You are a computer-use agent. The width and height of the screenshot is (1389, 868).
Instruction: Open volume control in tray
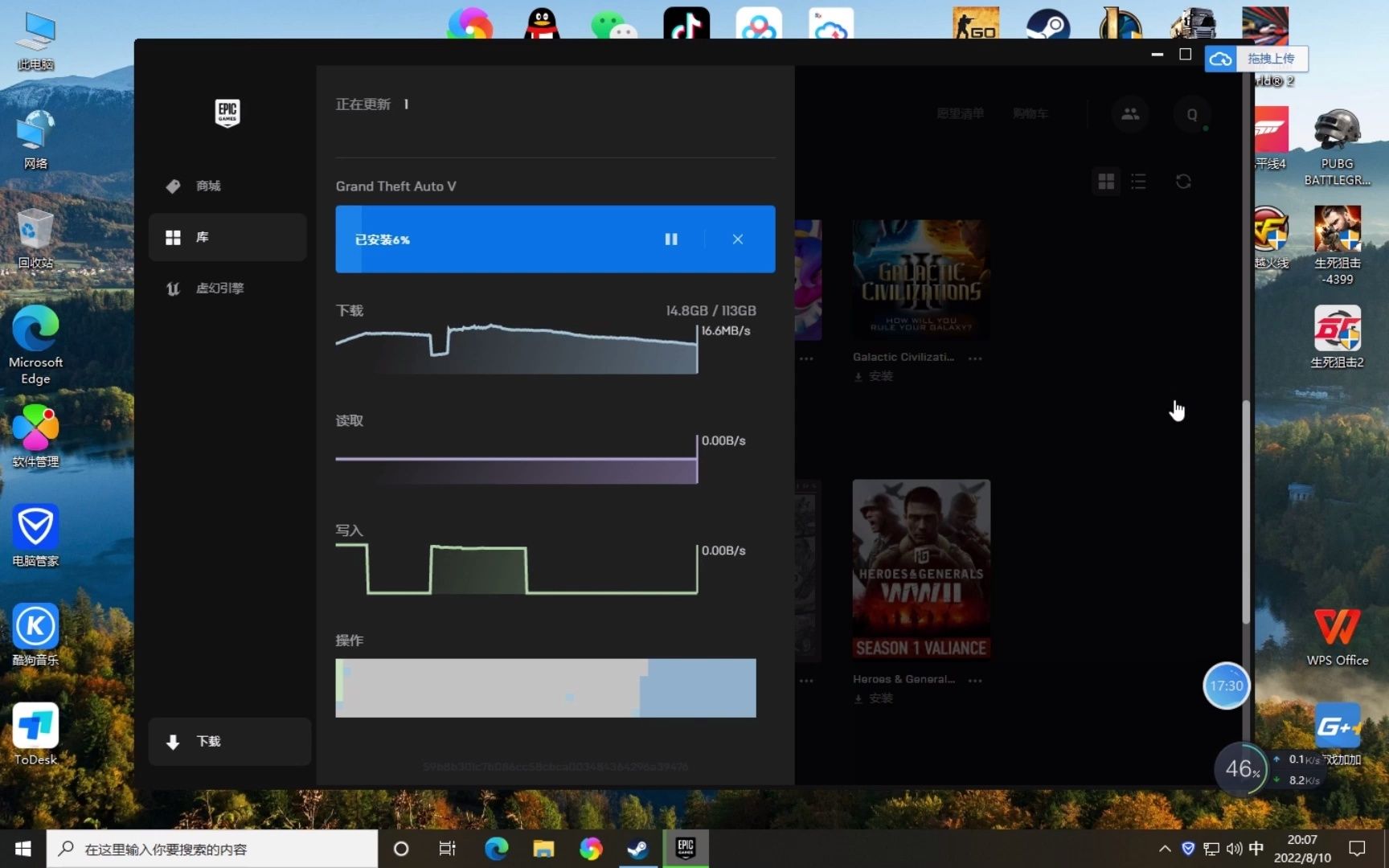click(1234, 849)
